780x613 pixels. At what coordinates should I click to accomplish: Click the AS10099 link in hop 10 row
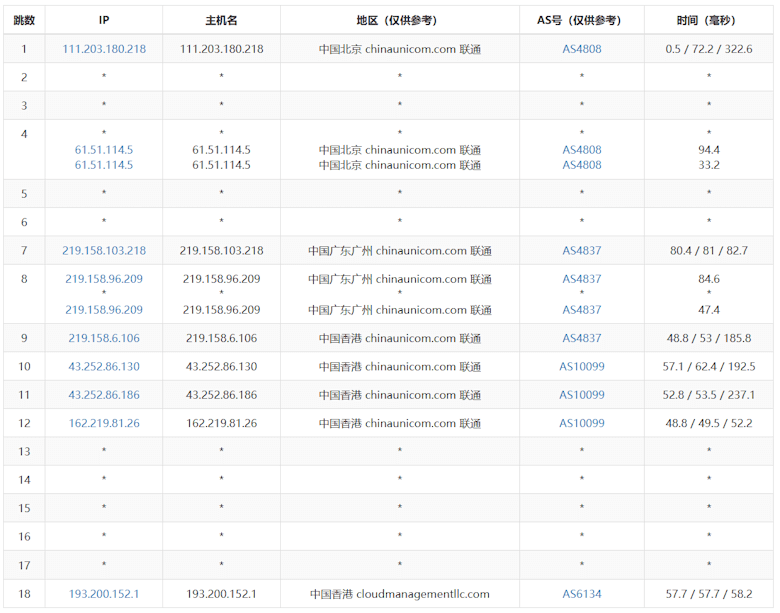click(x=582, y=367)
